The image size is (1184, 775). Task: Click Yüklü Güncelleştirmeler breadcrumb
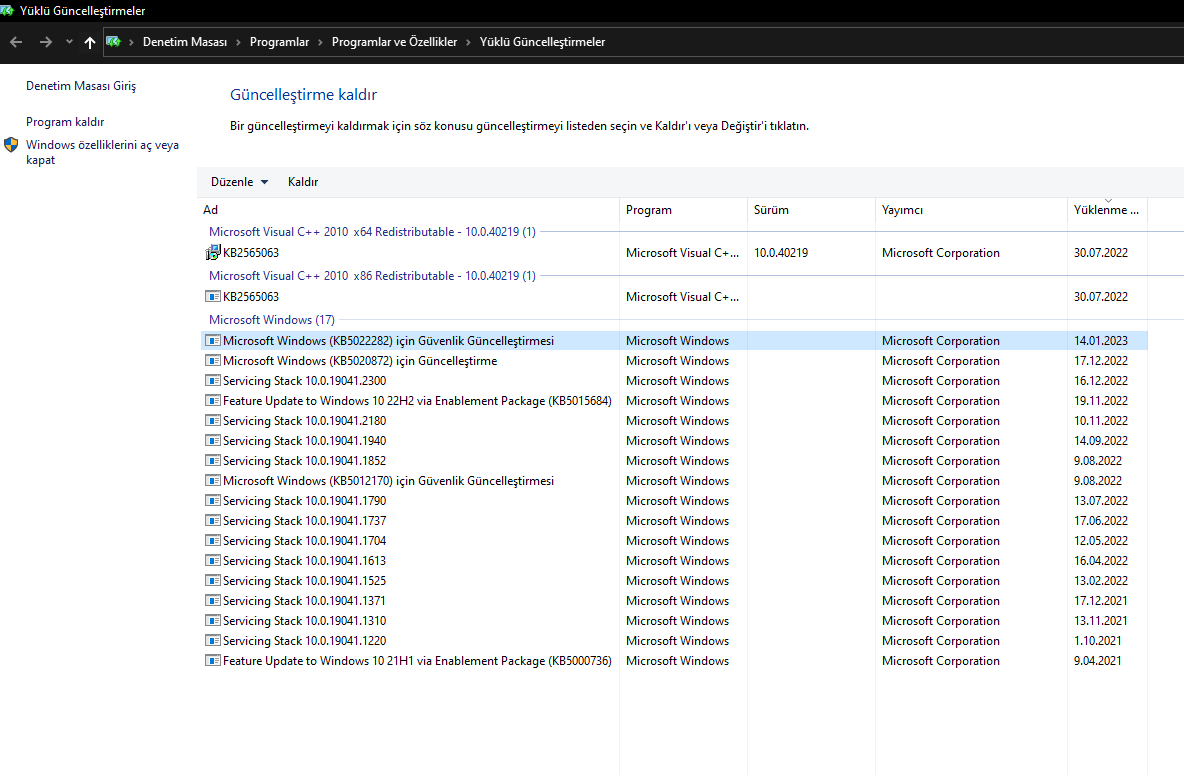[x=542, y=42]
